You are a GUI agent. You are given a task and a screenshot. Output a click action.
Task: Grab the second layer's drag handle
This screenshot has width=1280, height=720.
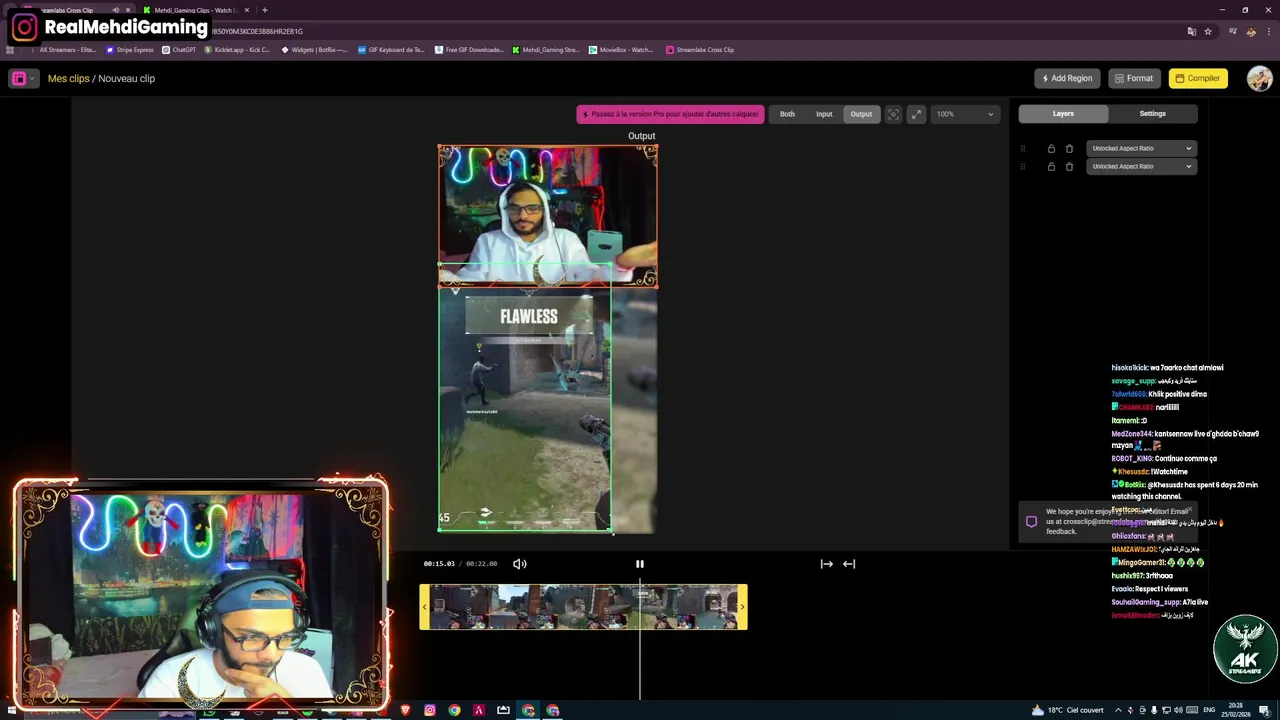pyautogui.click(x=1022, y=166)
